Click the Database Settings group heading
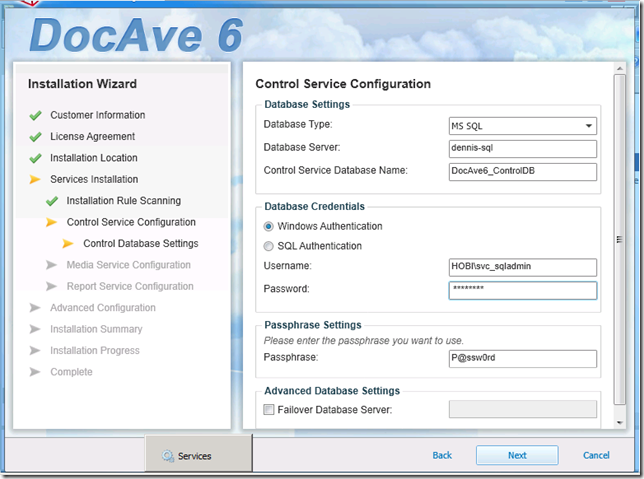The image size is (644, 479). pos(307,104)
